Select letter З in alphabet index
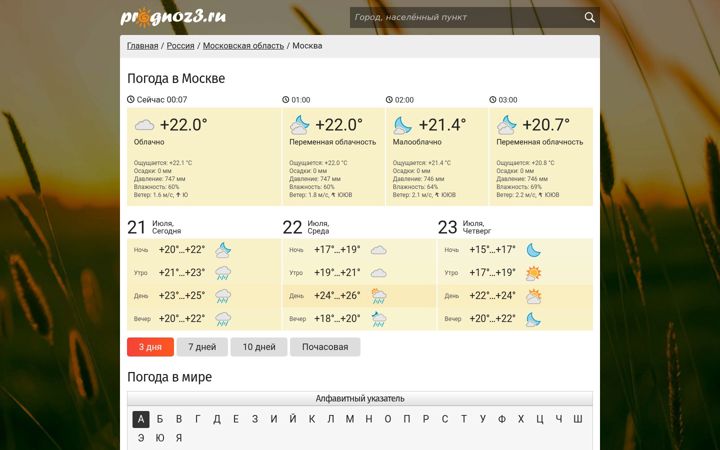Viewport: 720px width, 450px height. coord(255,419)
